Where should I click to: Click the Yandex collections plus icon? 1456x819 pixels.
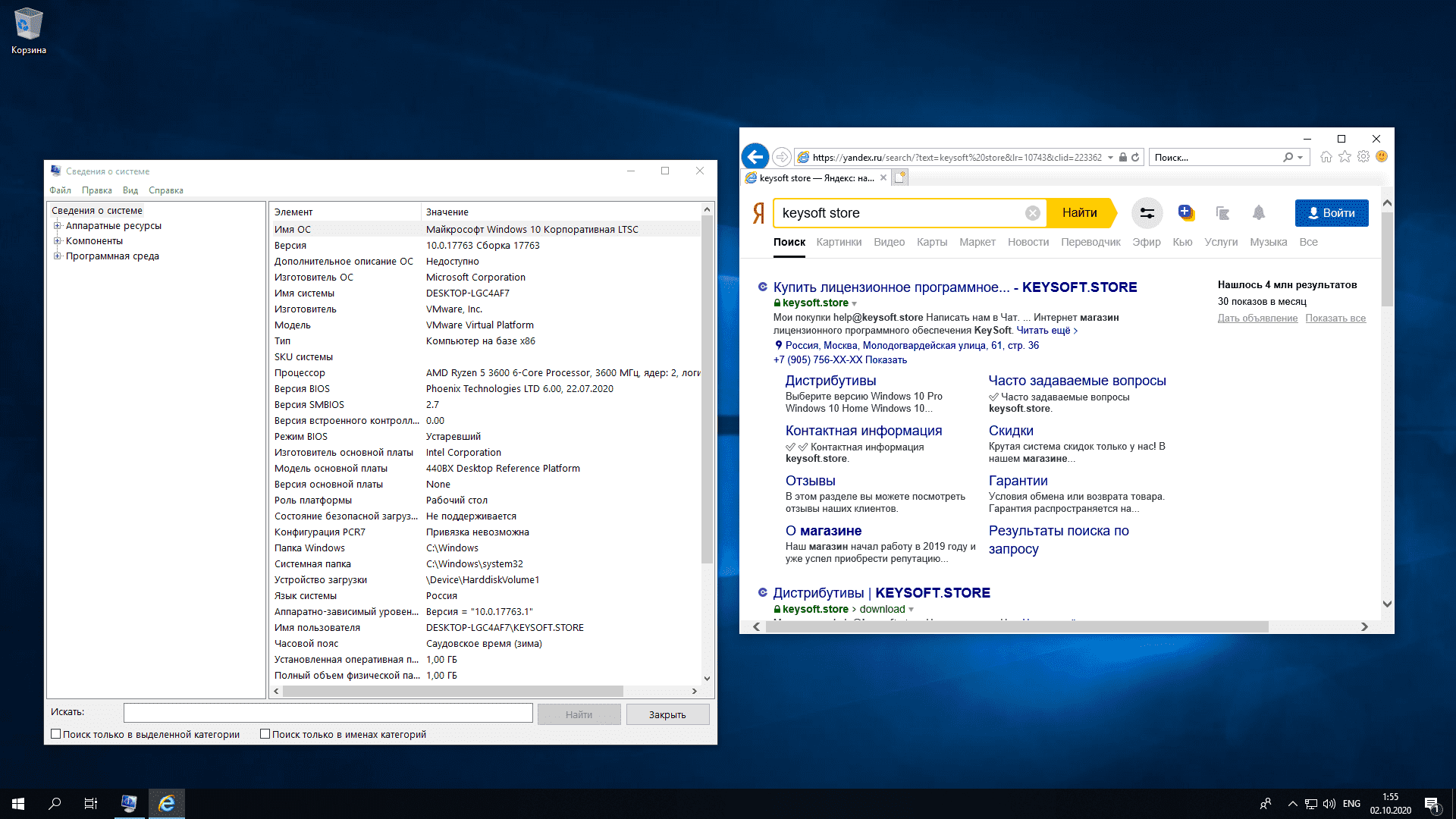tap(1185, 213)
